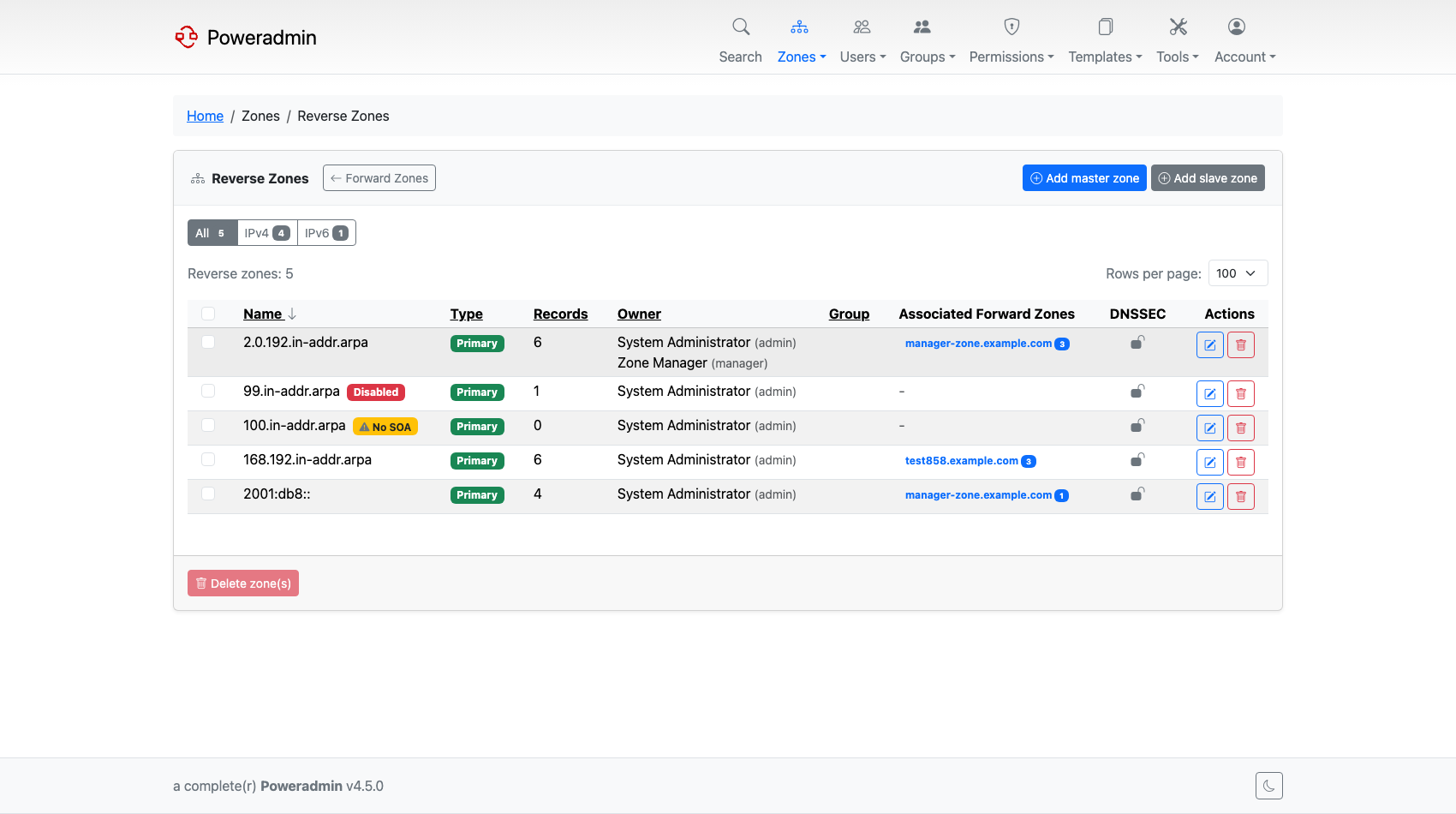1456x814 pixels.
Task: Edit the 100.in-addr.arpa zone
Action: [x=1210, y=428]
